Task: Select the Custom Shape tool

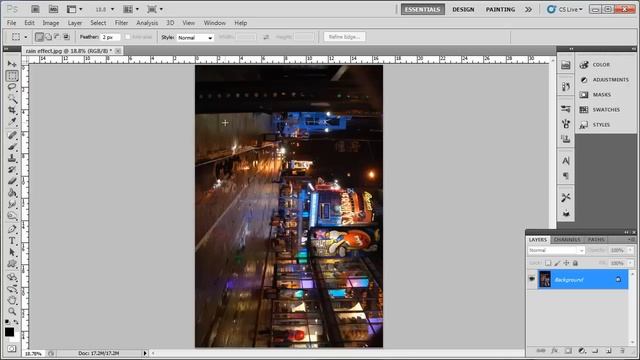Action: (x=12, y=263)
